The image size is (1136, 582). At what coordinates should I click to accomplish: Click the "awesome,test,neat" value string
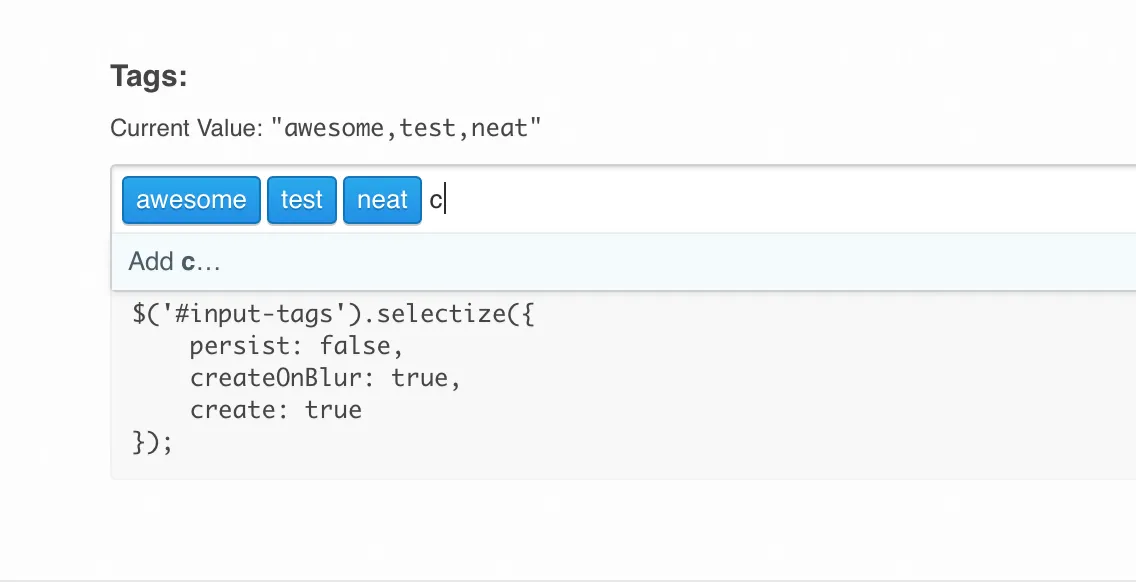pyautogui.click(x=412, y=128)
